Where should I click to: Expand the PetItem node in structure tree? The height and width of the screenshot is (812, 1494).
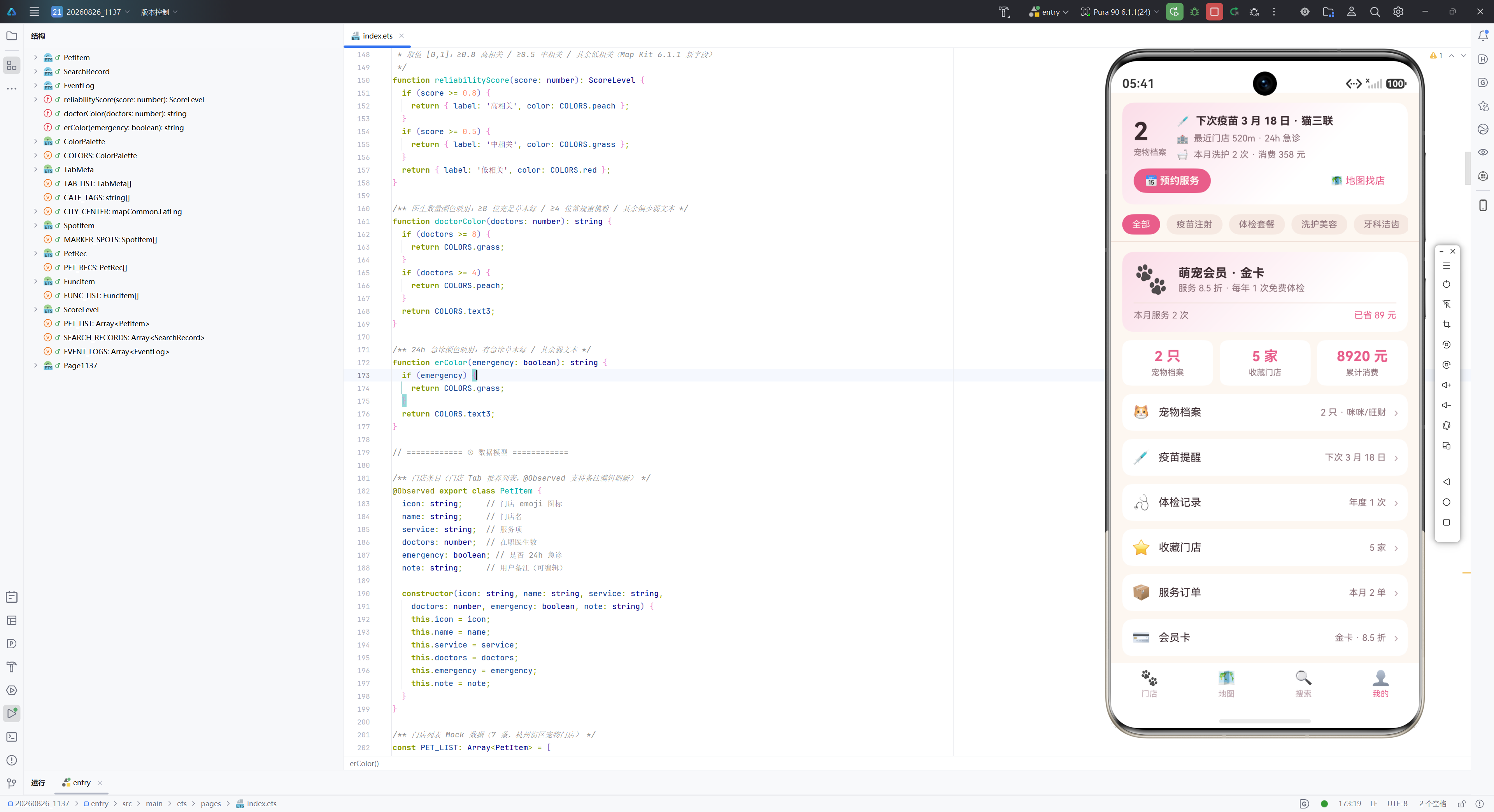[x=35, y=58]
